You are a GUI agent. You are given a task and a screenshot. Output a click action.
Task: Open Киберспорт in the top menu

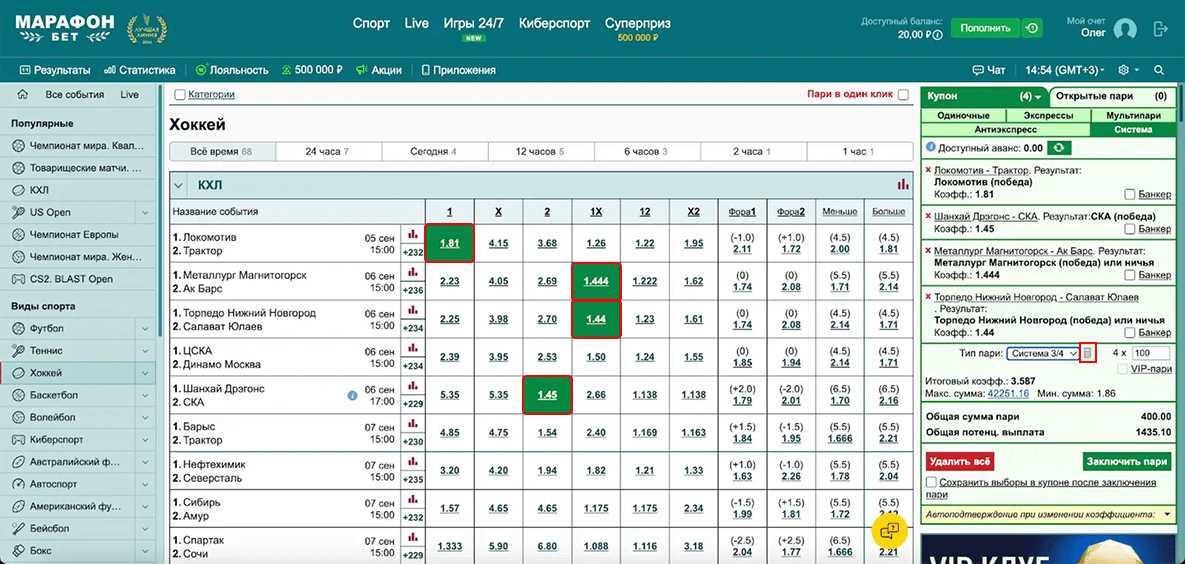554,23
